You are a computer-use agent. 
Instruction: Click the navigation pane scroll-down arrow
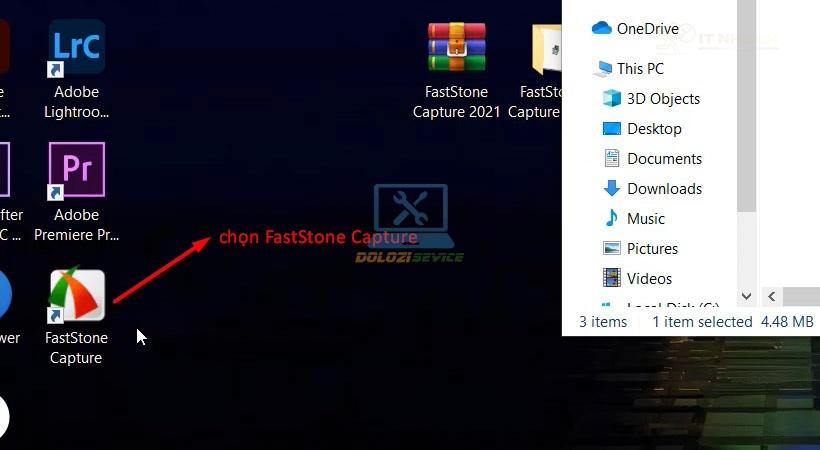pyautogui.click(x=746, y=297)
